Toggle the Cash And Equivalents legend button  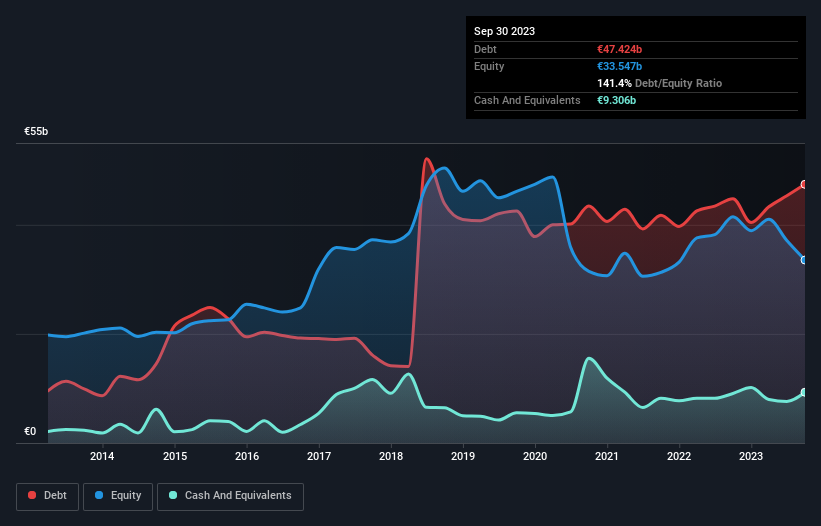tap(230, 496)
